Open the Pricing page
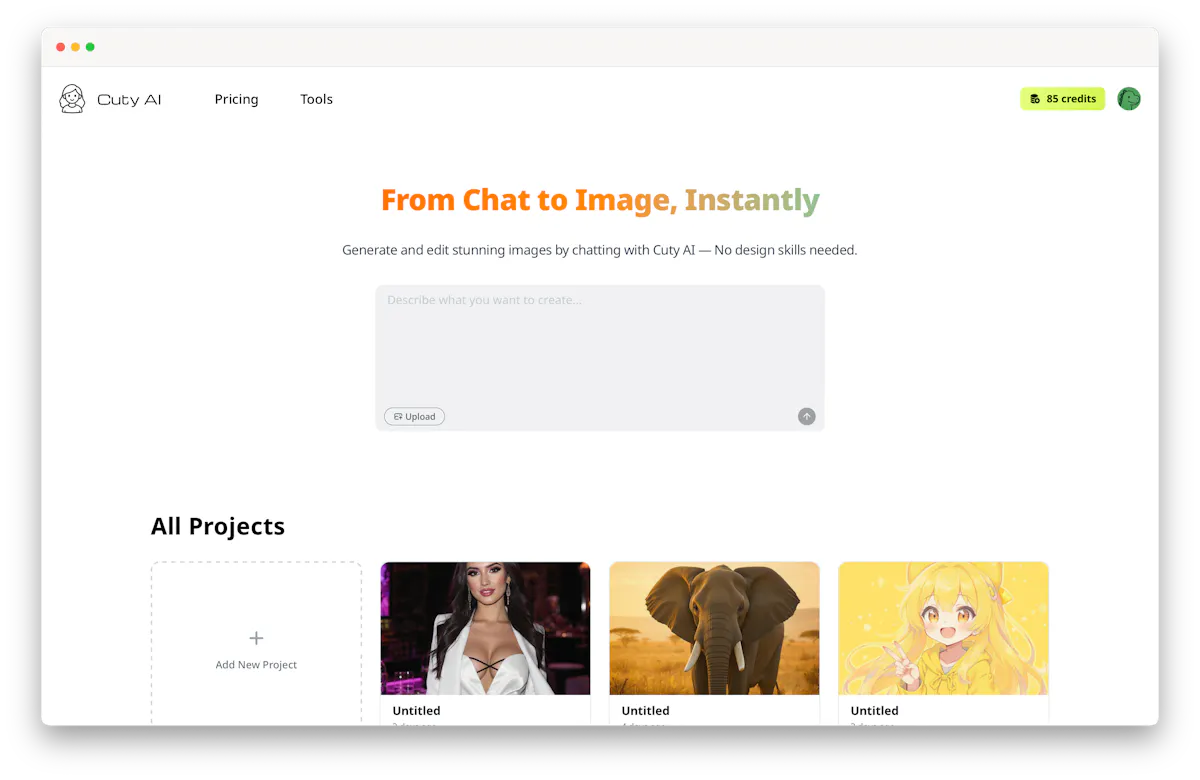This screenshot has height=780, width=1200. coord(236,99)
